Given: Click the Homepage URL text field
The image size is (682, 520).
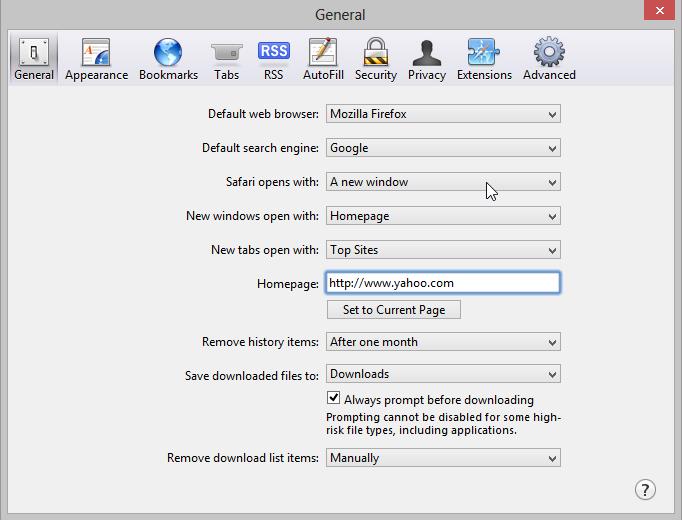Looking at the screenshot, I should [443, 283].
